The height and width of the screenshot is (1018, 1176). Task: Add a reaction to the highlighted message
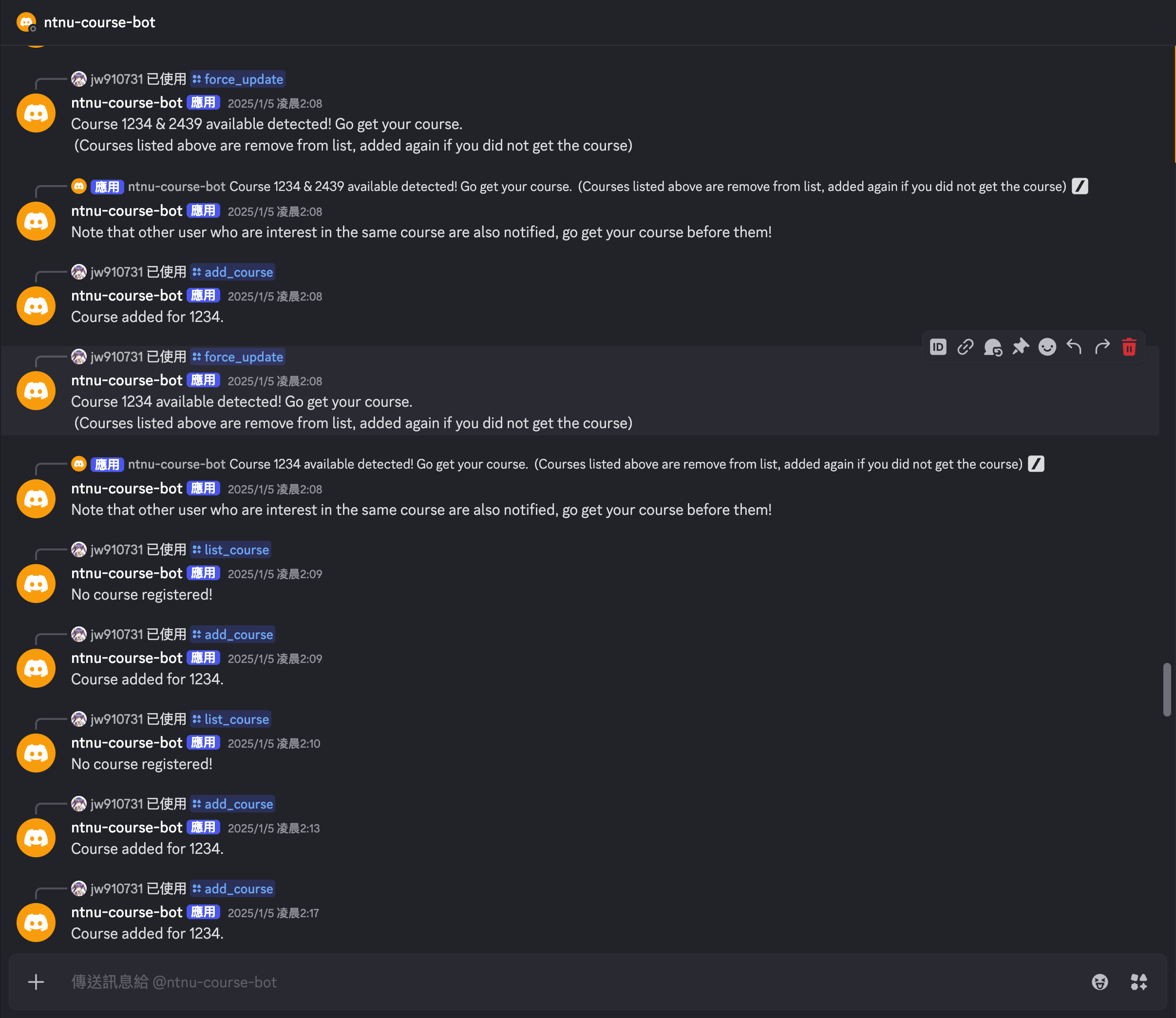coord(1047,347)
